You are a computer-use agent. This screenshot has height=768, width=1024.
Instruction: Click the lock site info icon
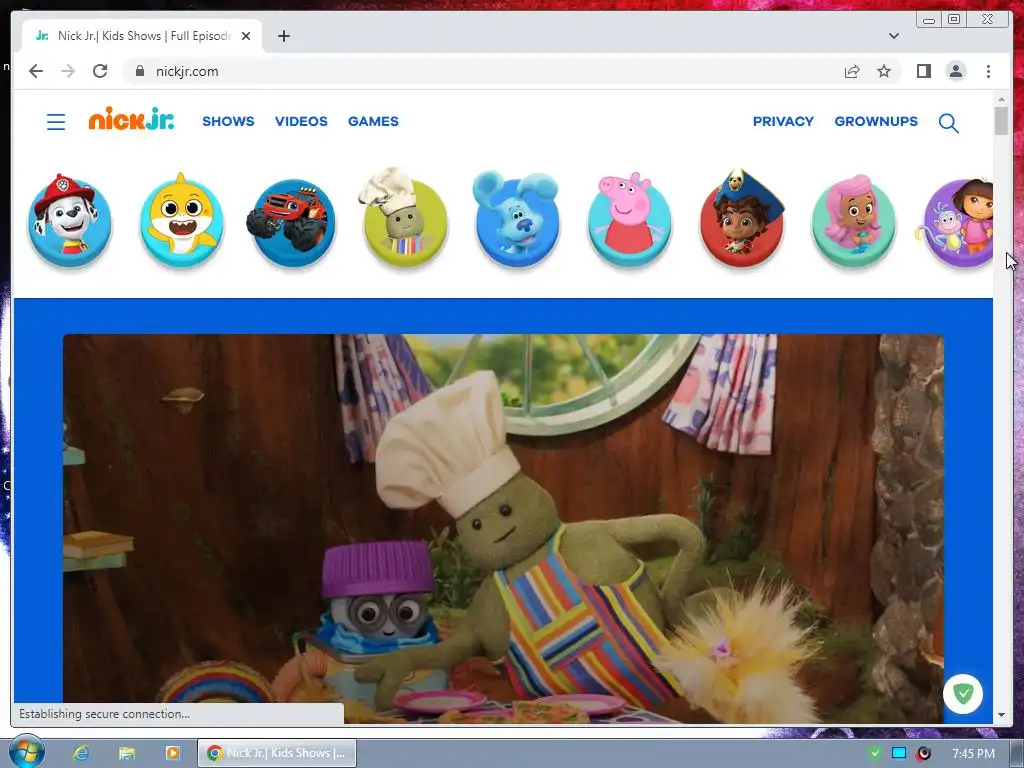pyautogui.click(x=139, y=71)
